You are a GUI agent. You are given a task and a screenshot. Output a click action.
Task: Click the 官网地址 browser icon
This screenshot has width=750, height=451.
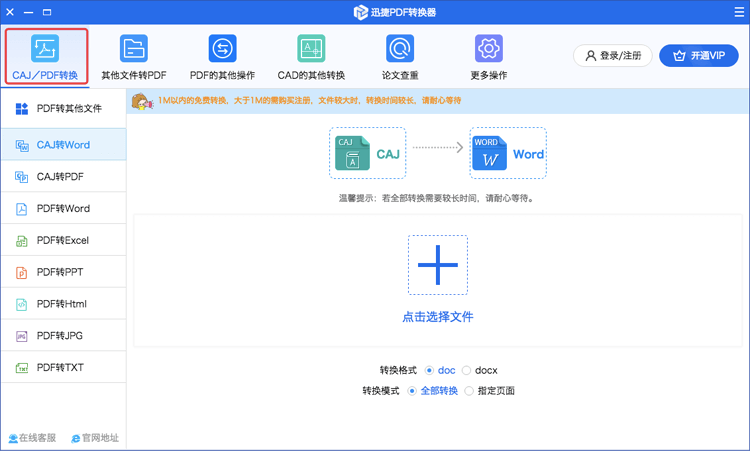[76, 439]
